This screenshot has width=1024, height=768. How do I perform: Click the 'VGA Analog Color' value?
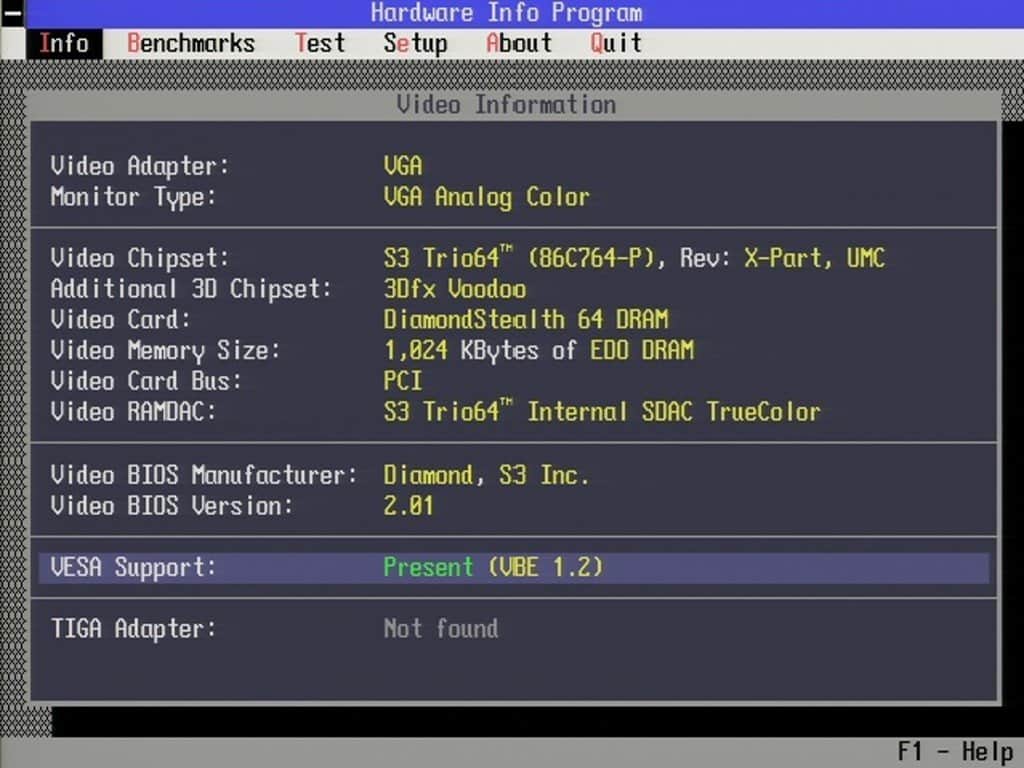pos(487,197)
